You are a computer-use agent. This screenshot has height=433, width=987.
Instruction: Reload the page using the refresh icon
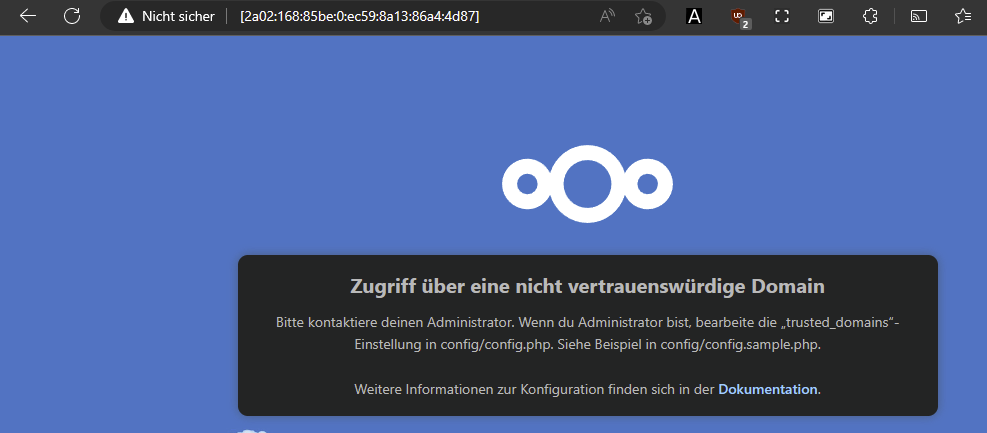(x=72, y=16)
